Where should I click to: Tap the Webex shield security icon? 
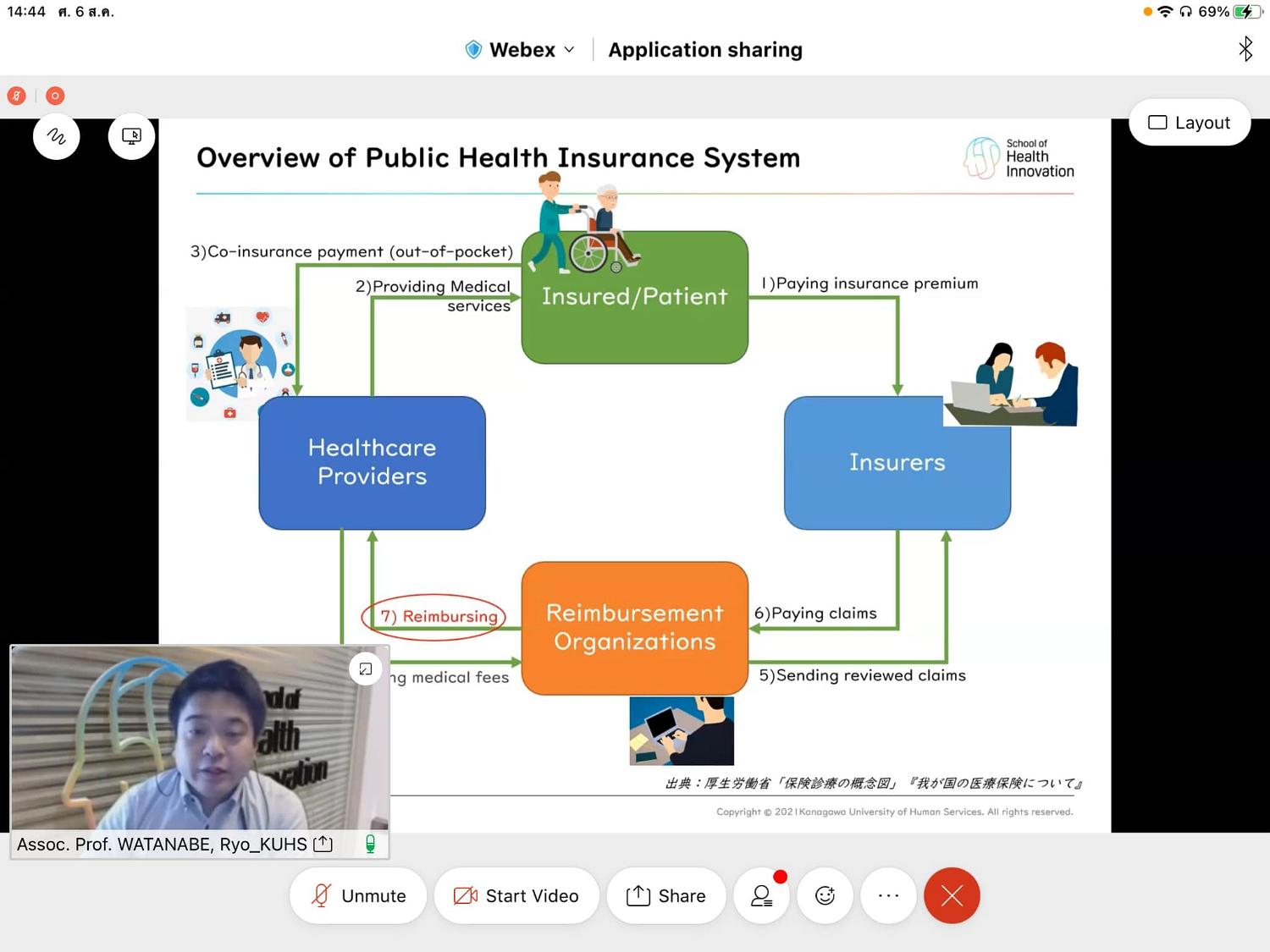coord(473,50)
